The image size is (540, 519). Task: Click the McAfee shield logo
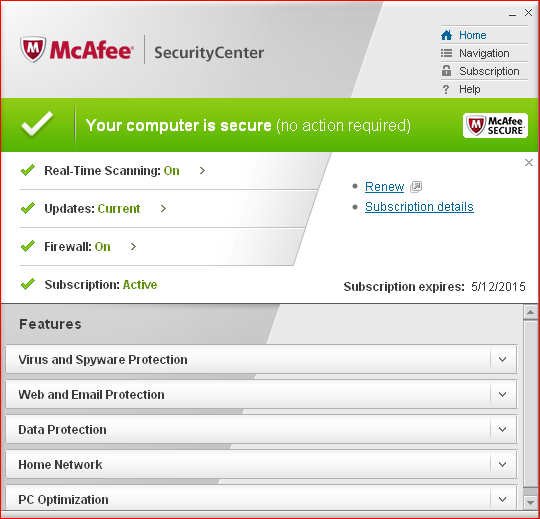33,49
